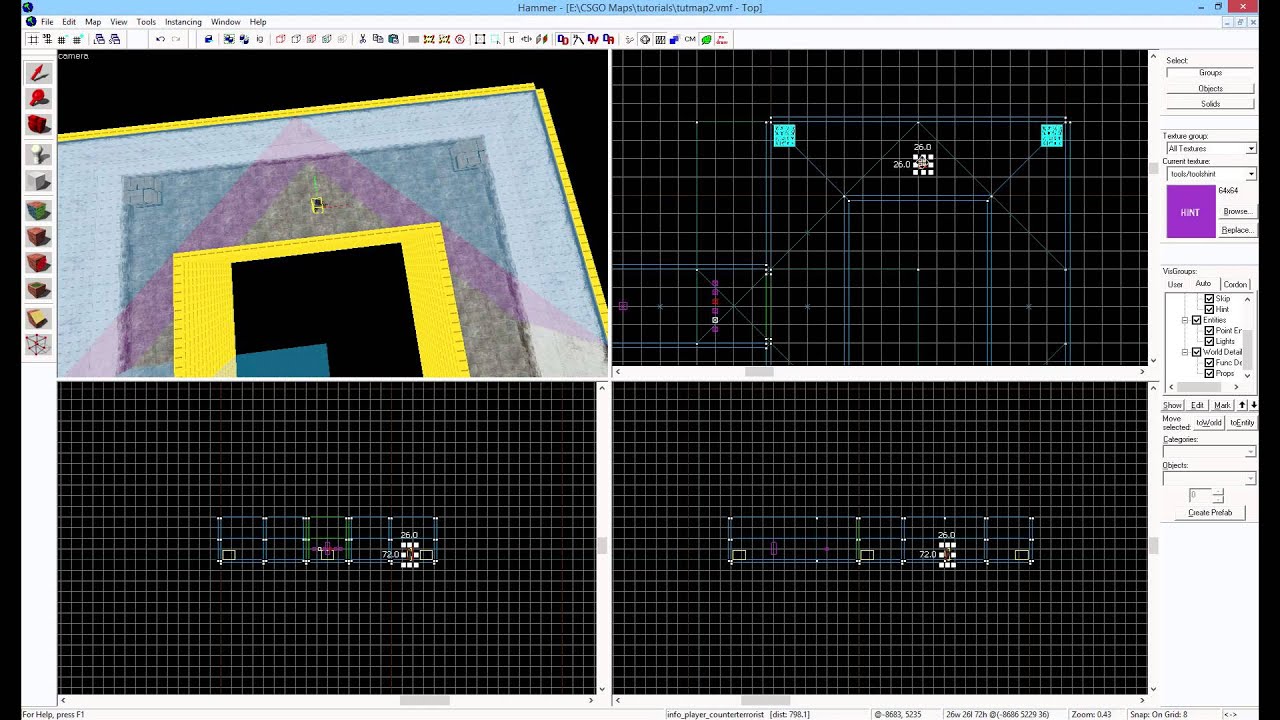Uncheck the Hint visgroup checkbox

point(1209,309)
